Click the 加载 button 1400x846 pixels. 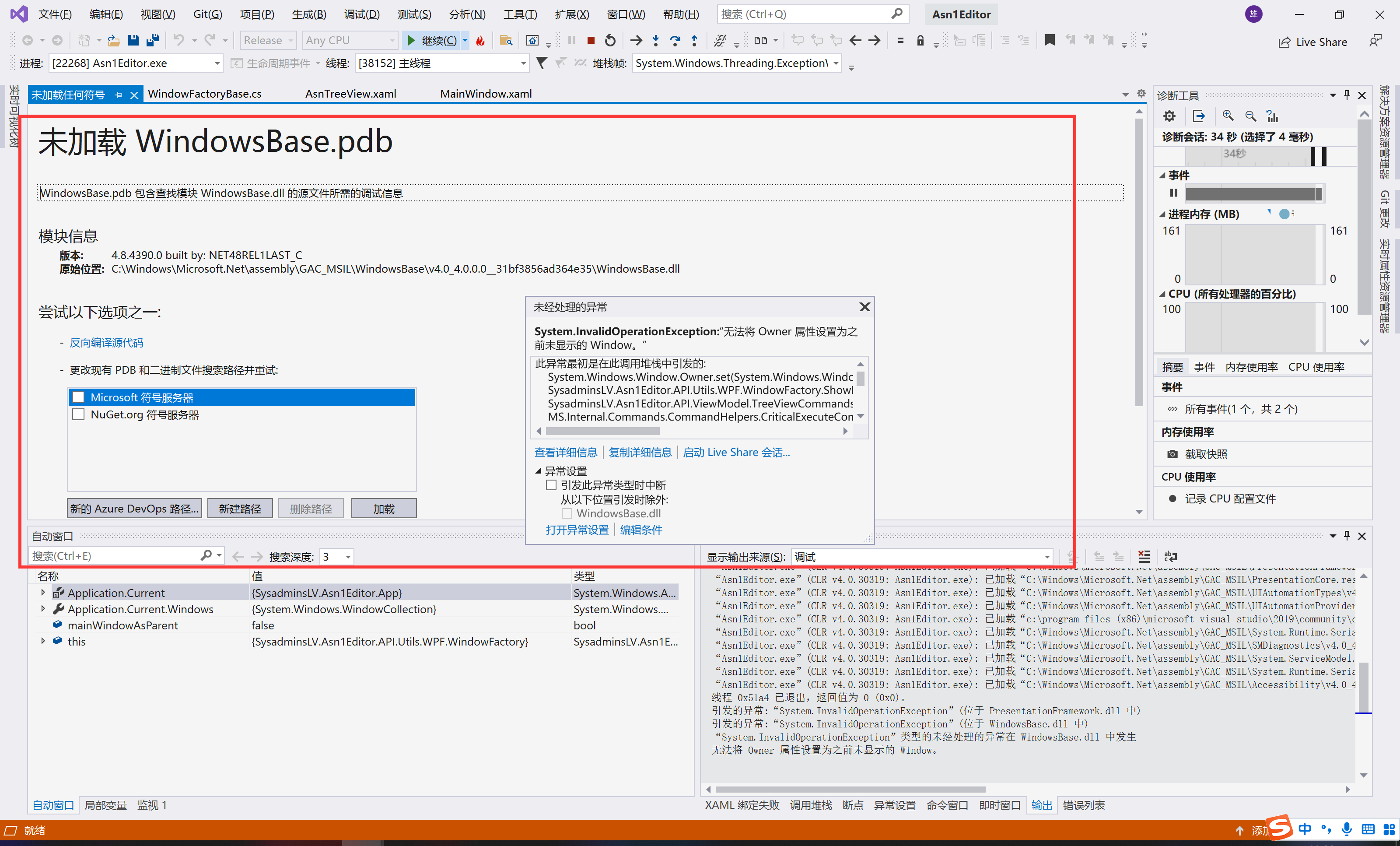coord(384,509)
